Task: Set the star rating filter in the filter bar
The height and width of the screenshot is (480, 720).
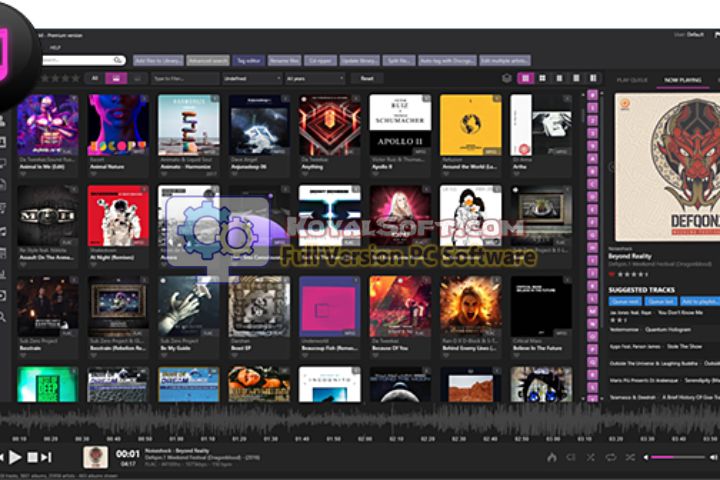Action: click(60, 79)
